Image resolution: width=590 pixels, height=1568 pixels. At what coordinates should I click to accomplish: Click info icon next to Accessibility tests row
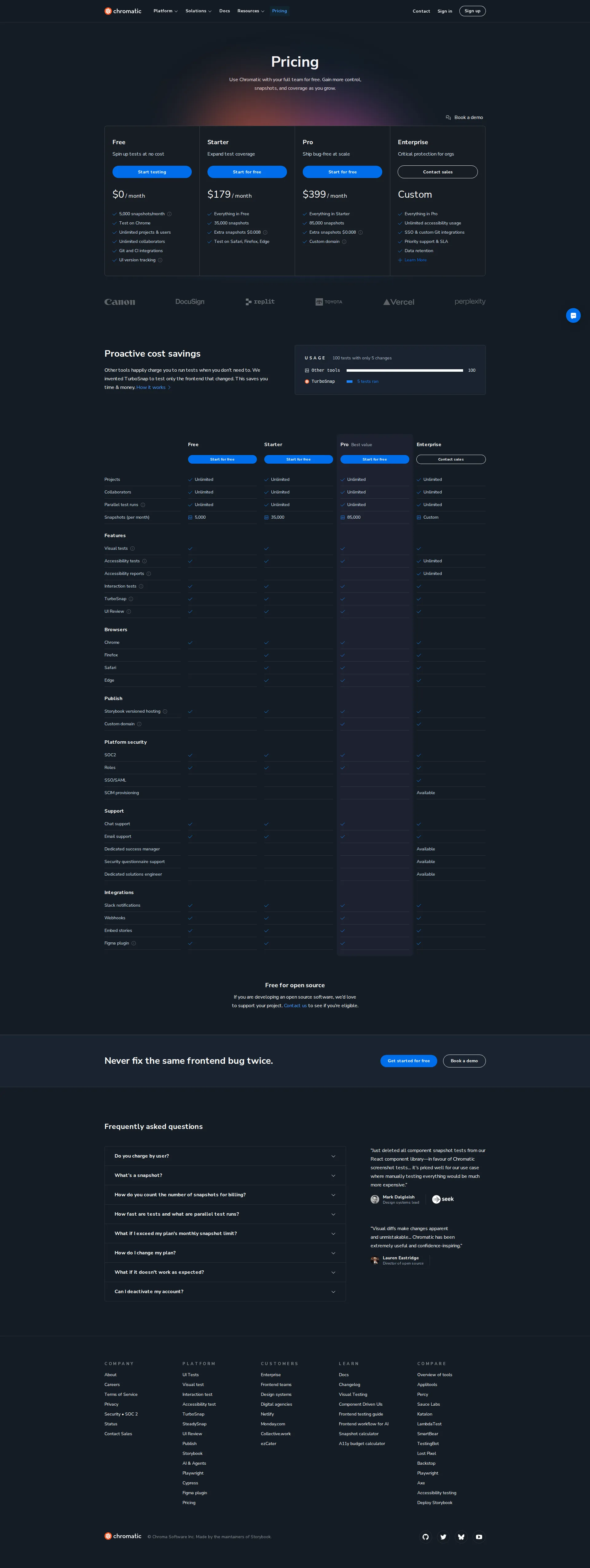click(144, 561)
